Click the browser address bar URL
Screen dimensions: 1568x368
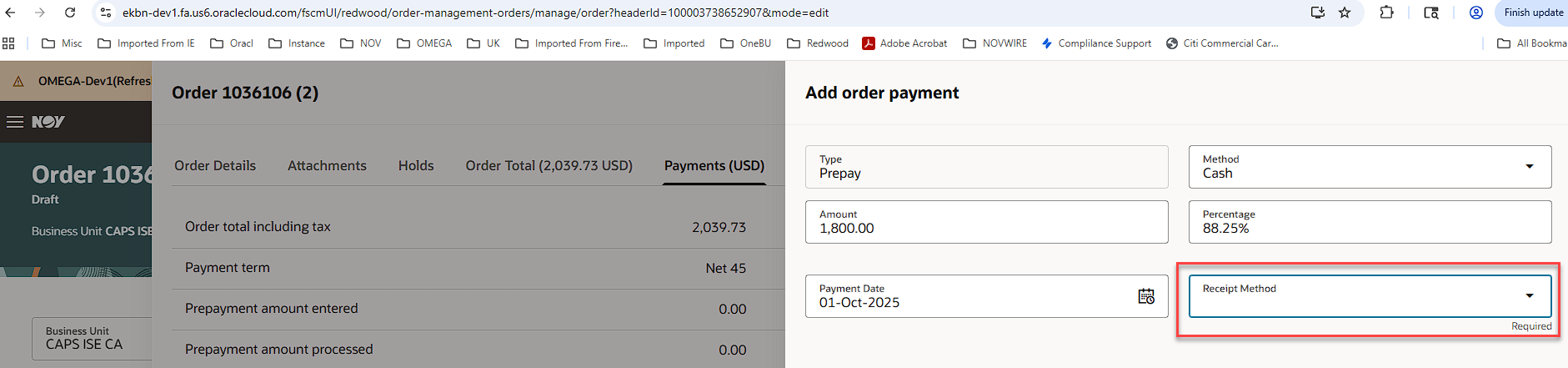tap(475, 13)
